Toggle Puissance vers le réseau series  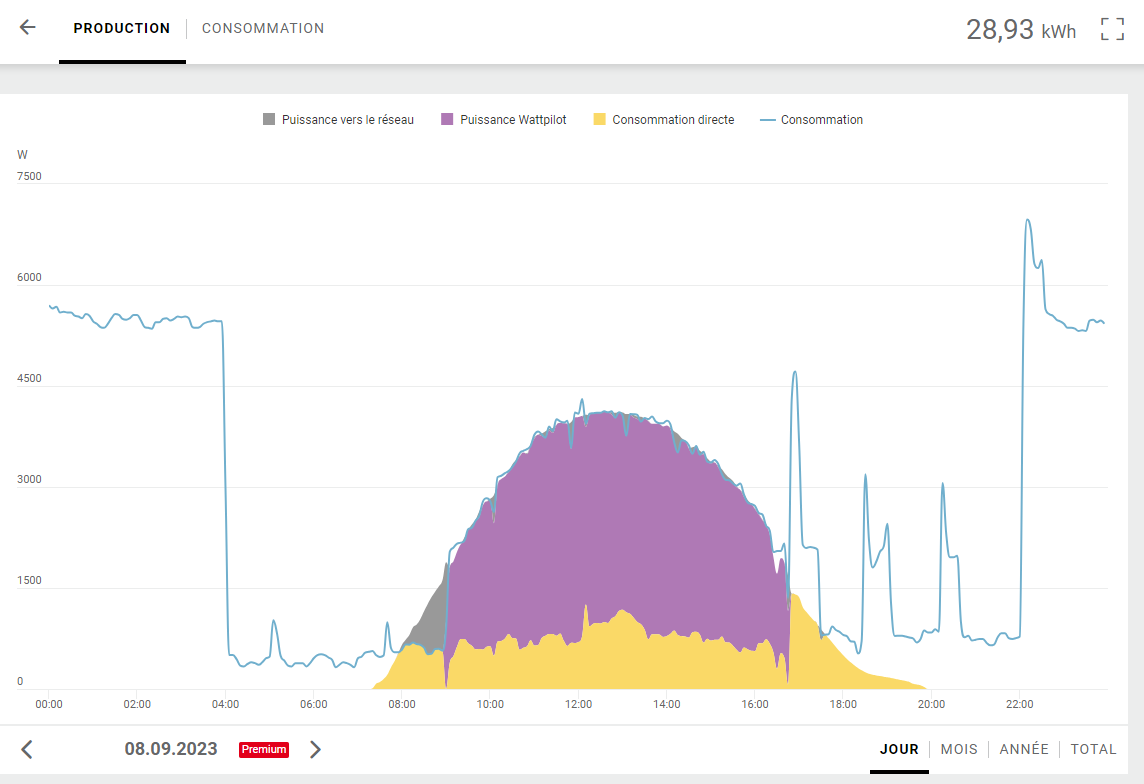point(347,120)
